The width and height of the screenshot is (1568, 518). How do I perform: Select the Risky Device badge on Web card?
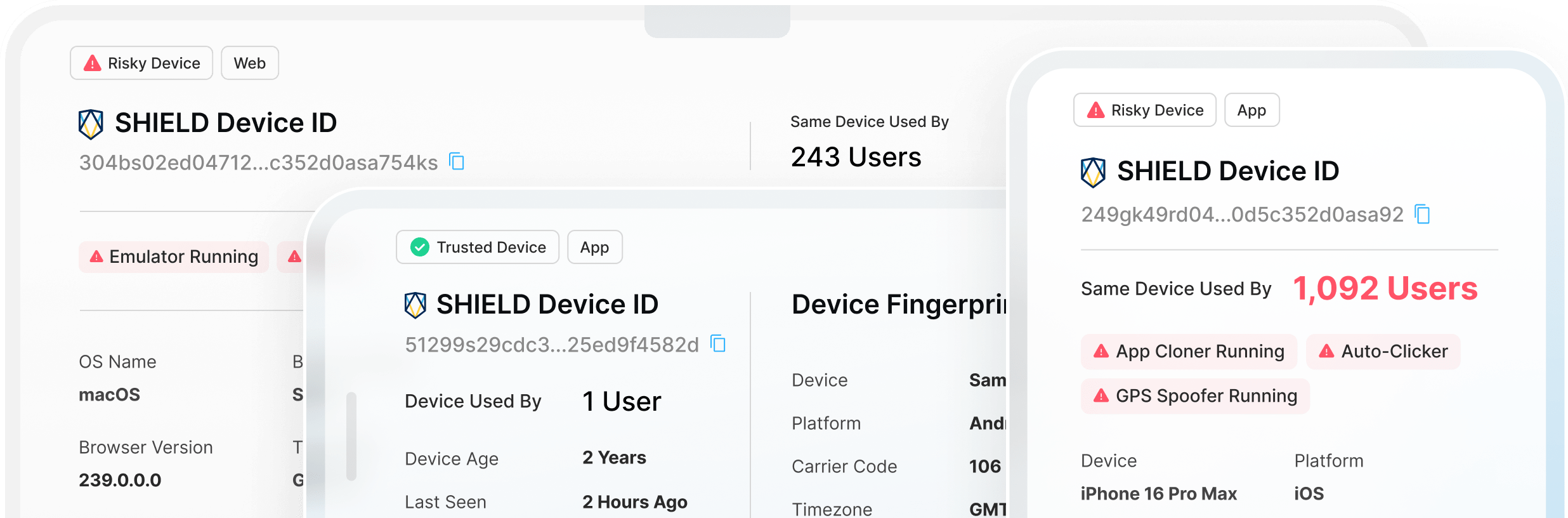click(x=141, y=63)
